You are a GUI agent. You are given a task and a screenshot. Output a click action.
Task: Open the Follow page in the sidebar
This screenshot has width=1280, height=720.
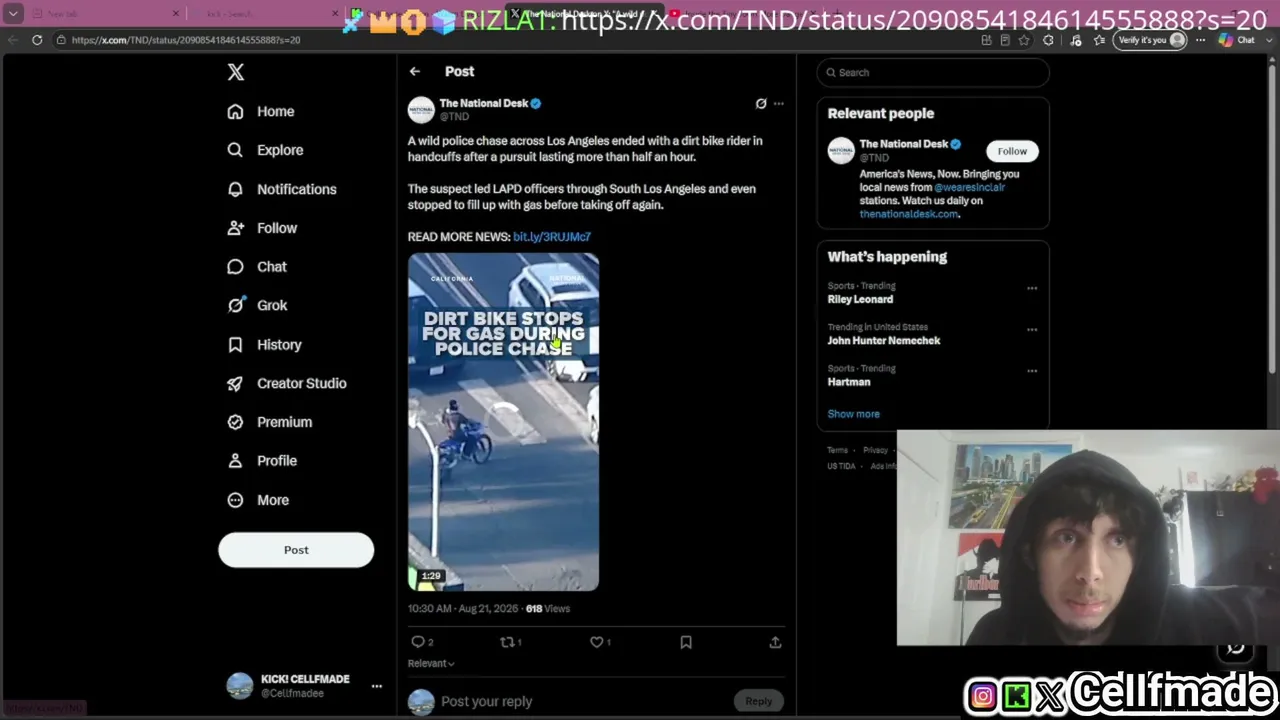[x=262, y=228]
